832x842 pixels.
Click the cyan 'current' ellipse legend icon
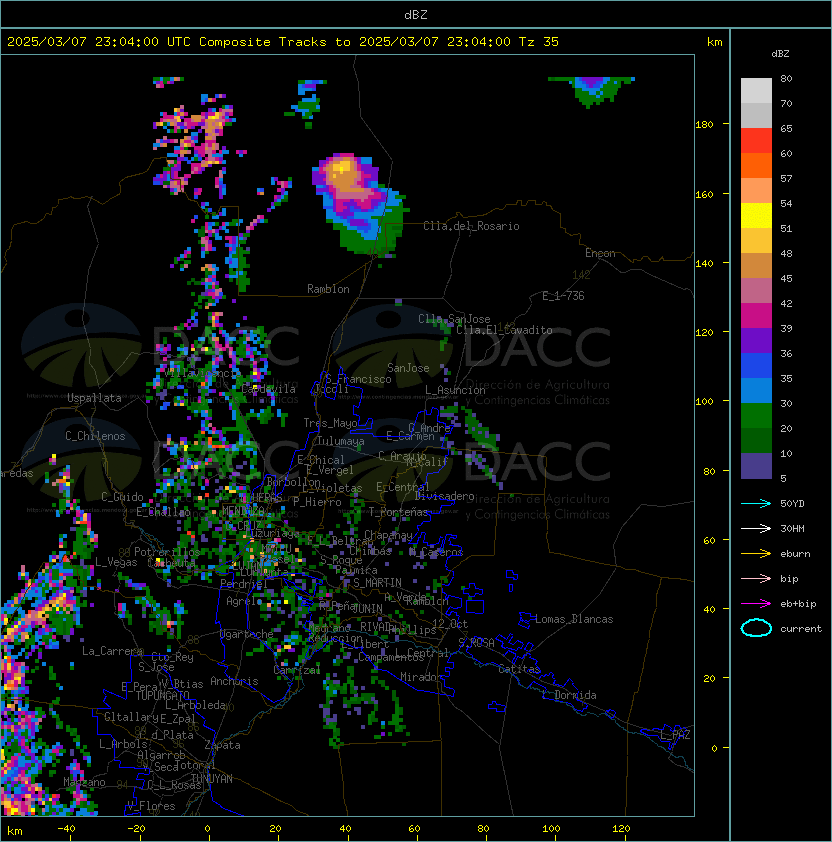[x=756, y=628]
